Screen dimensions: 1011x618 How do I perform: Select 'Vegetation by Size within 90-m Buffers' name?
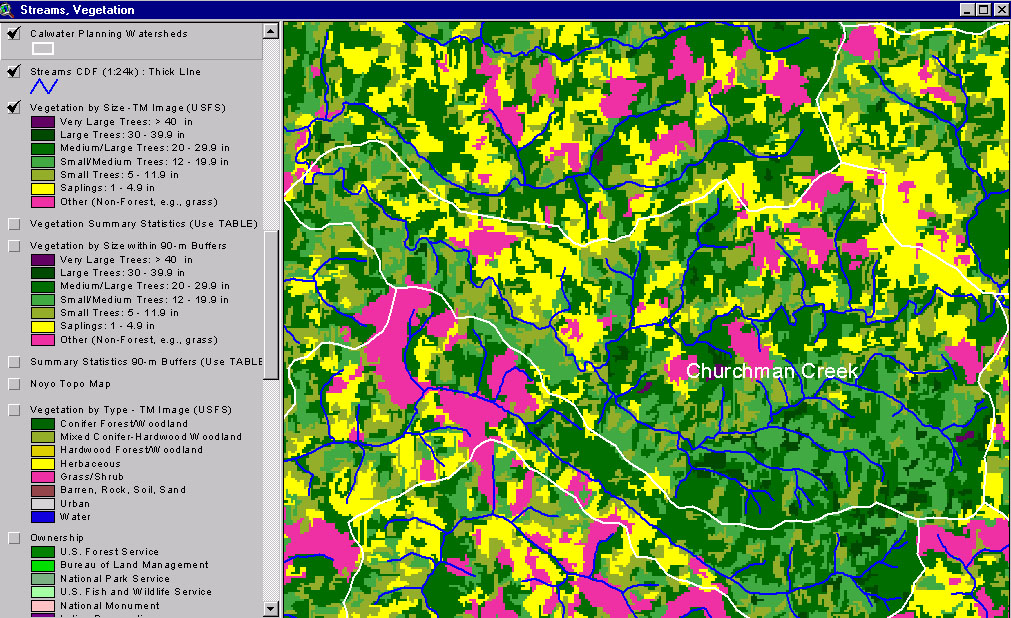click(128, 246)
